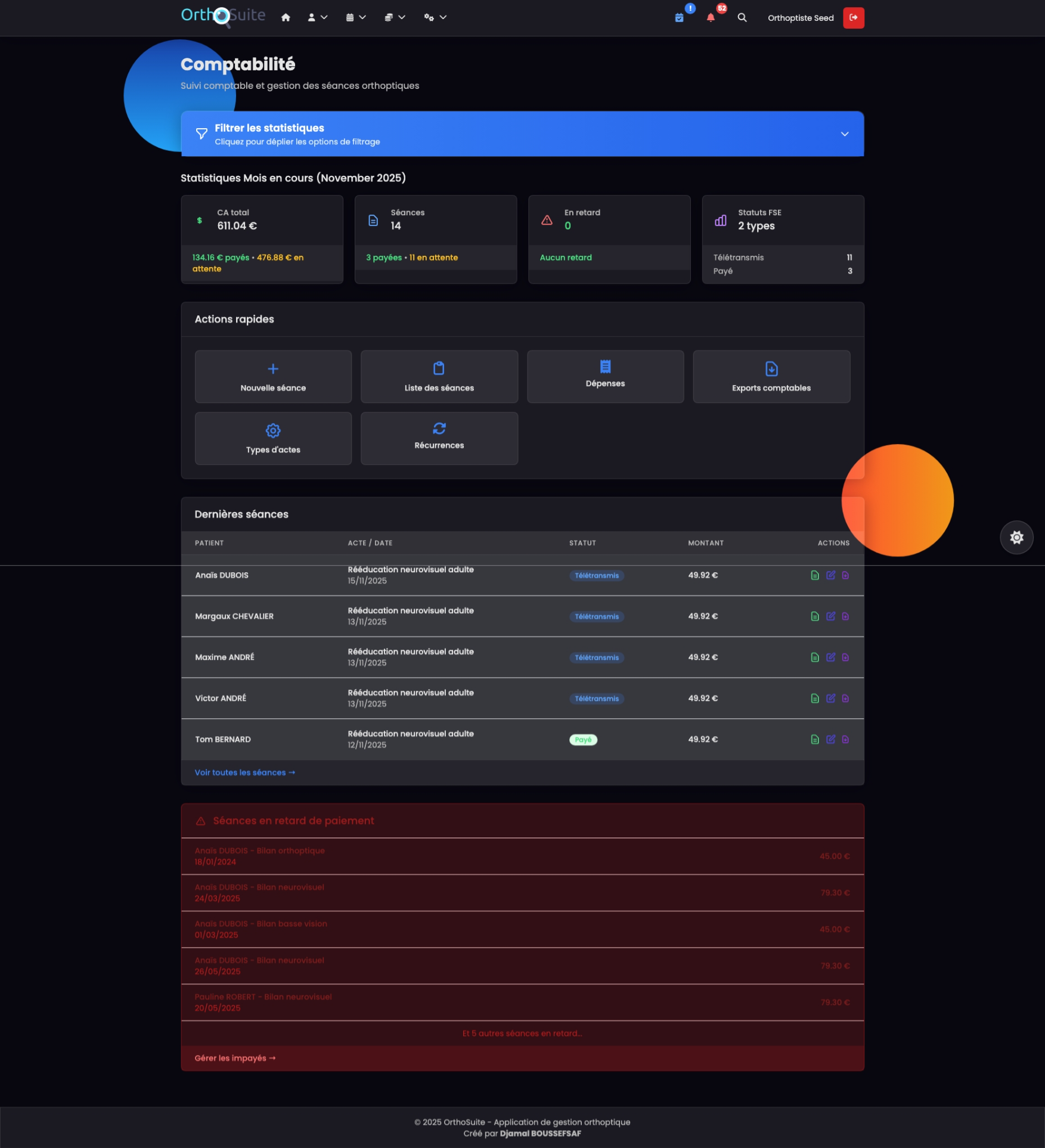Viewport: 1045px width, 1148px height.
Task: Follow the Voir toutes les séances link
Action: click(x=243, y=772)
